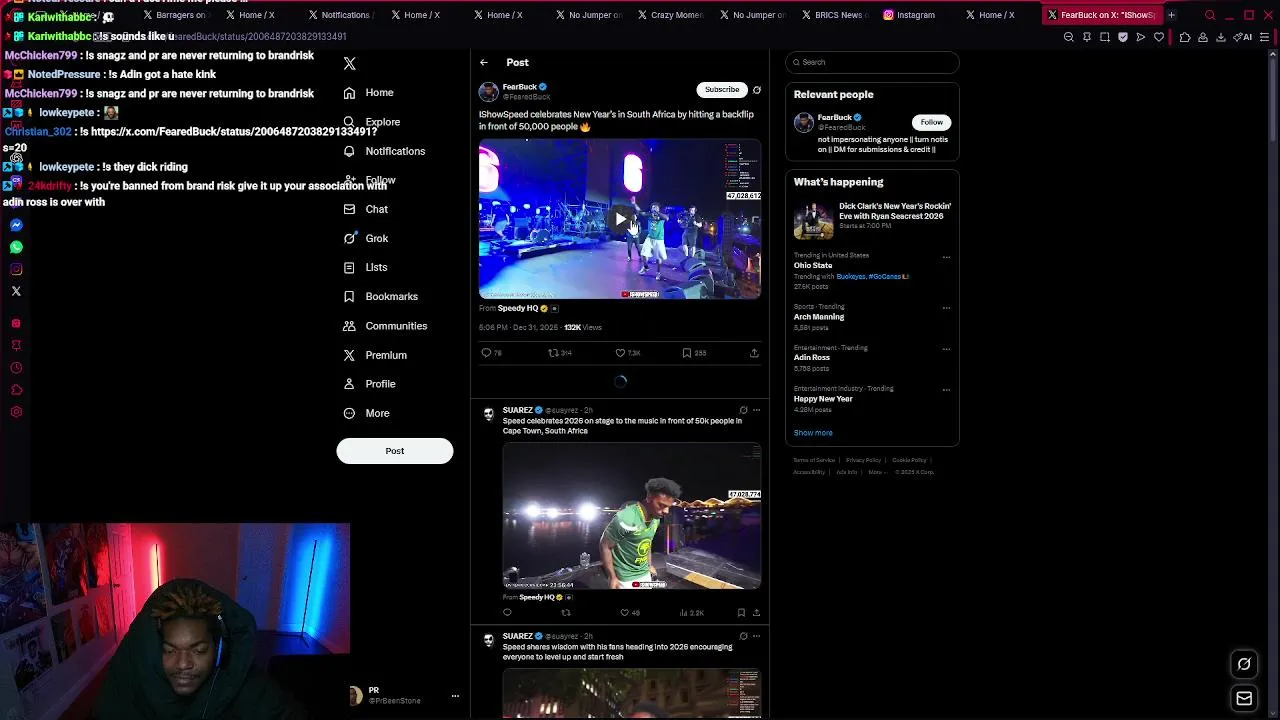Image resolution: width=1280 pixels, height=720 pixels.
Task: Open More options for Ohio State trend
Action: pyautogui.click(x=946, y=257)
